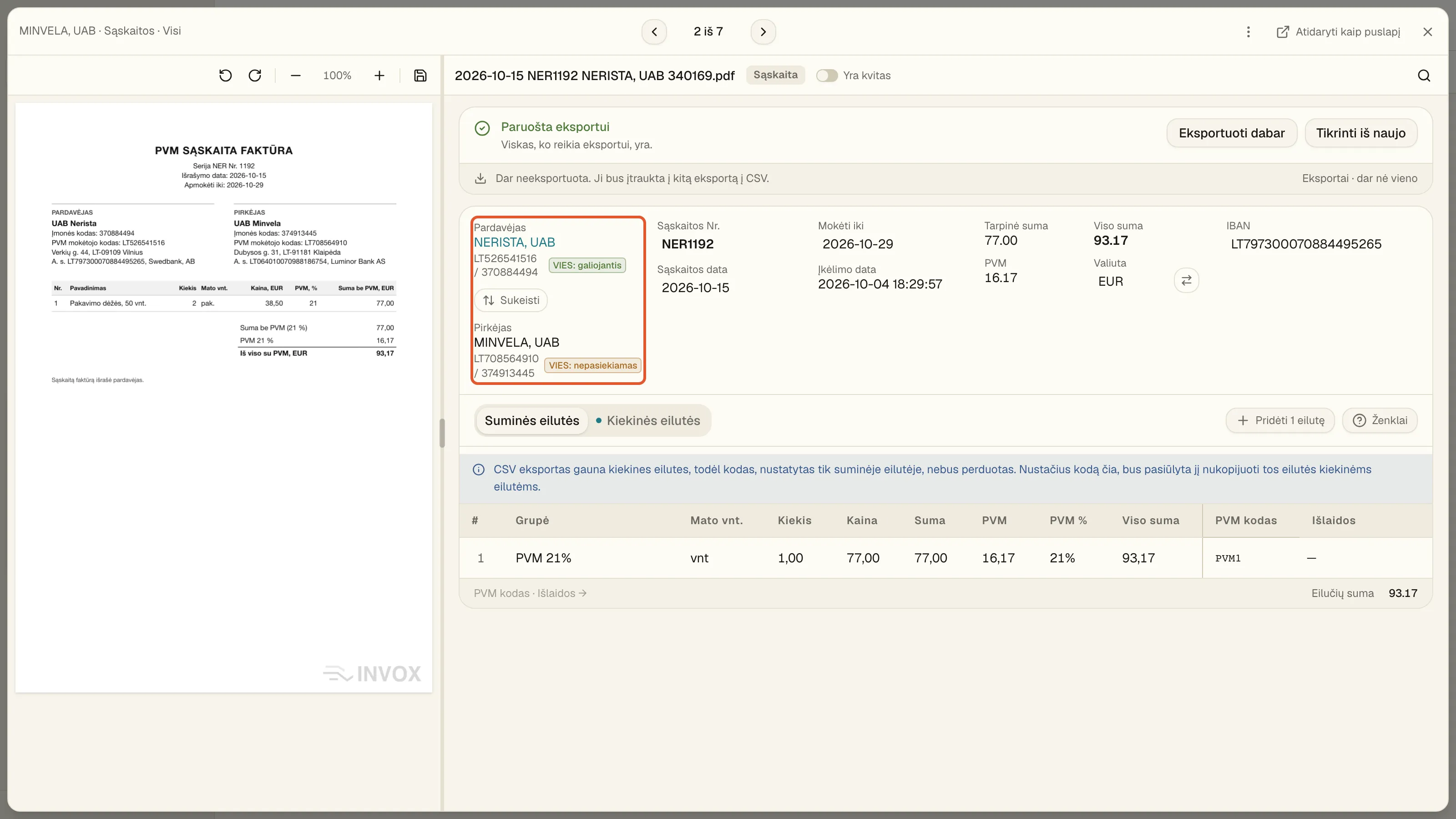Click the Sąskaita document type badge
The image size is (1456, 819).
775,75
